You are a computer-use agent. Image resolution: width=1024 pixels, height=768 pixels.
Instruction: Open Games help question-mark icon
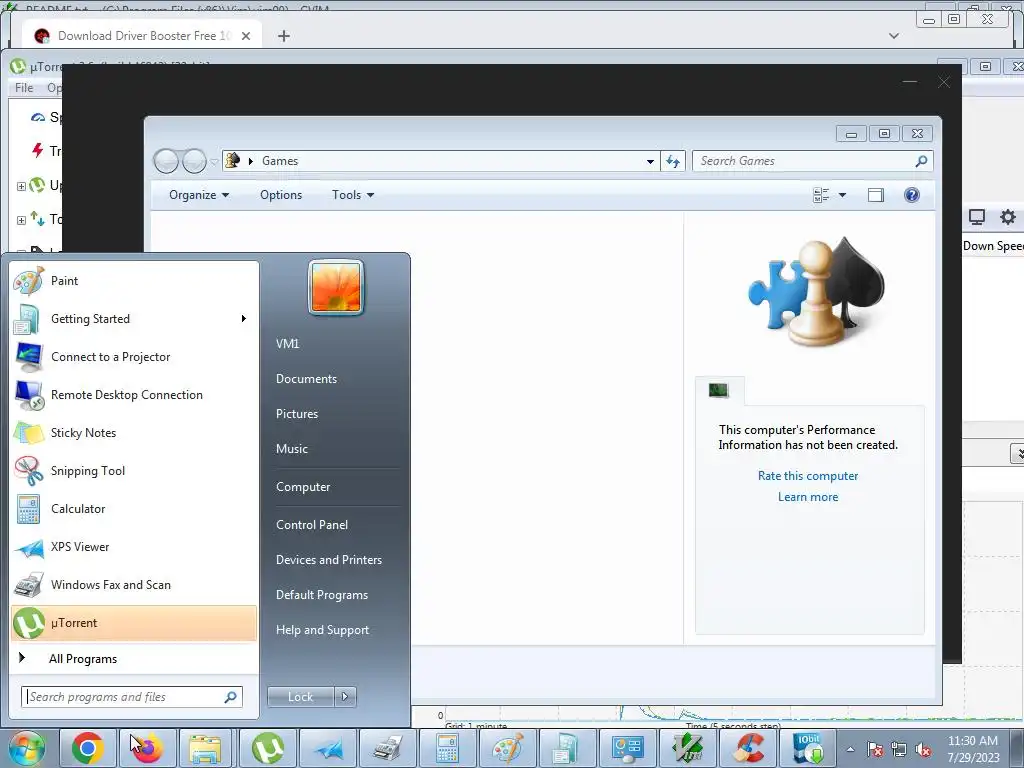click(912, 195)
